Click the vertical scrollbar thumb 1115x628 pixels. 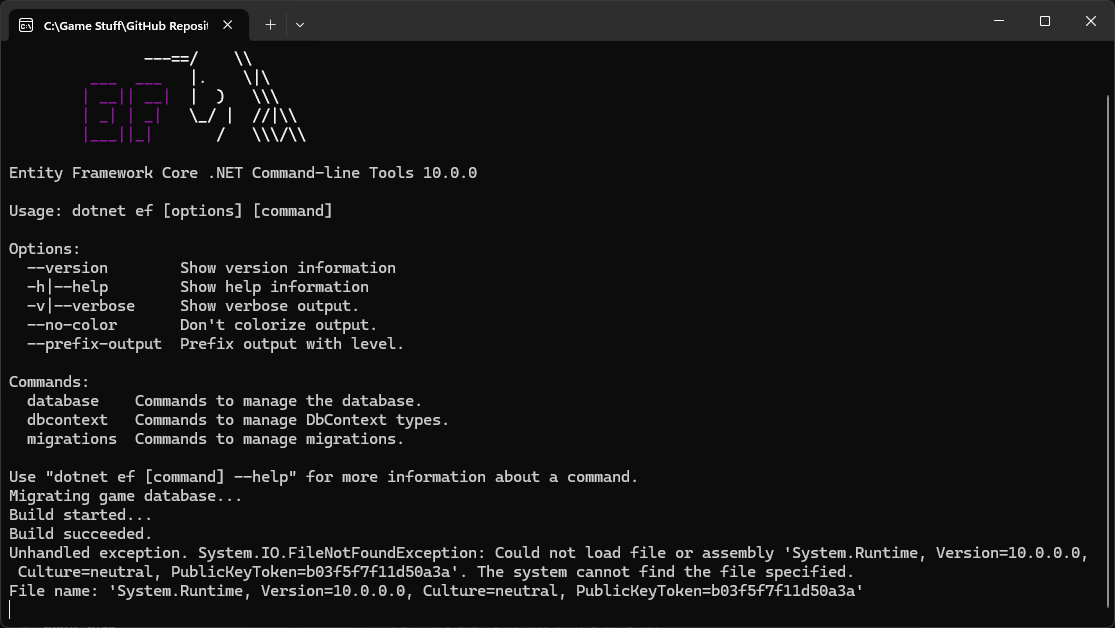click(1108, 350)
